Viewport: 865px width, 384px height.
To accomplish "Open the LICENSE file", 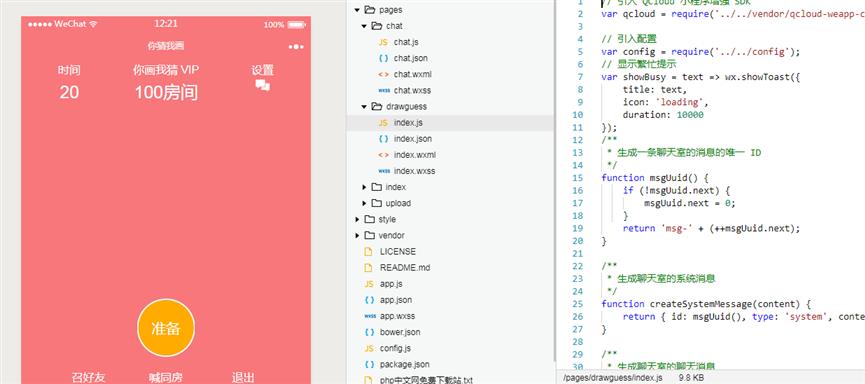I will pyautogui.click(x=398, y=252).
